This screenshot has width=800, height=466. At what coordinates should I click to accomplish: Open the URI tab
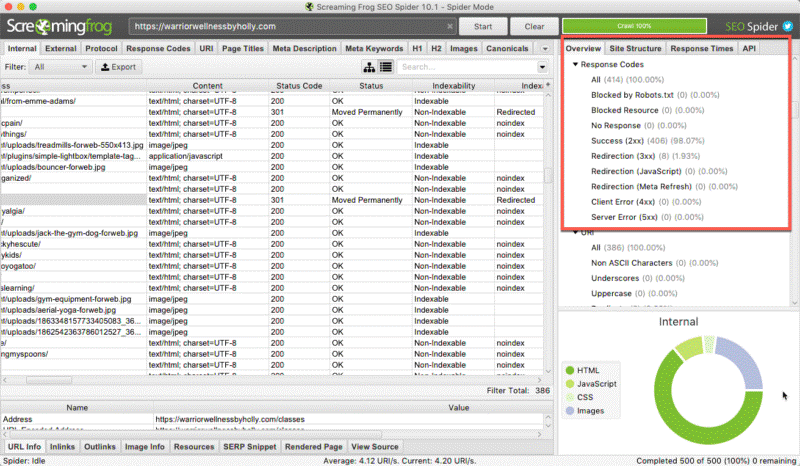click(206, 48)
